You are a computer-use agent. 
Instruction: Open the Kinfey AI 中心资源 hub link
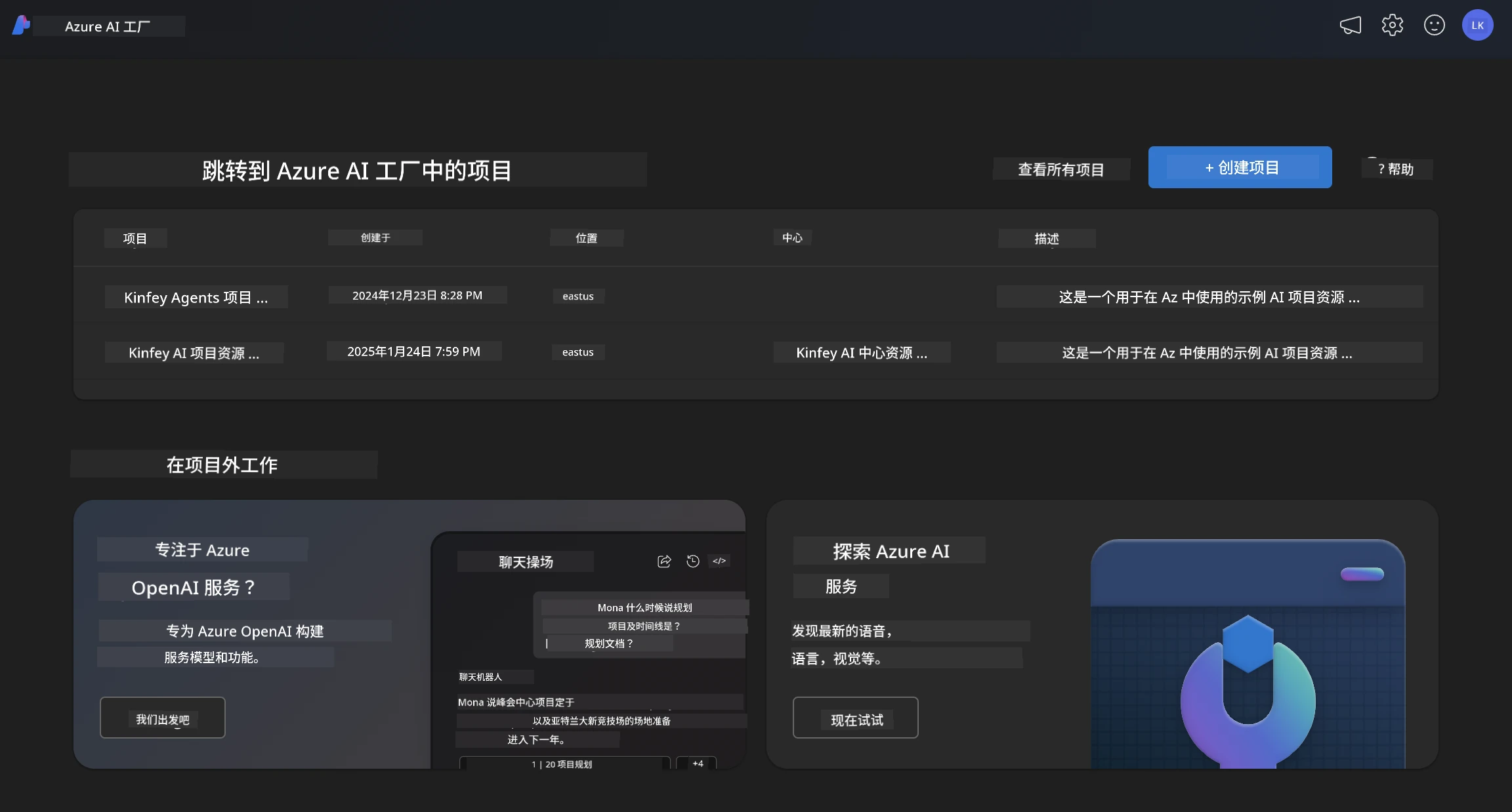[x=862, y=352]
